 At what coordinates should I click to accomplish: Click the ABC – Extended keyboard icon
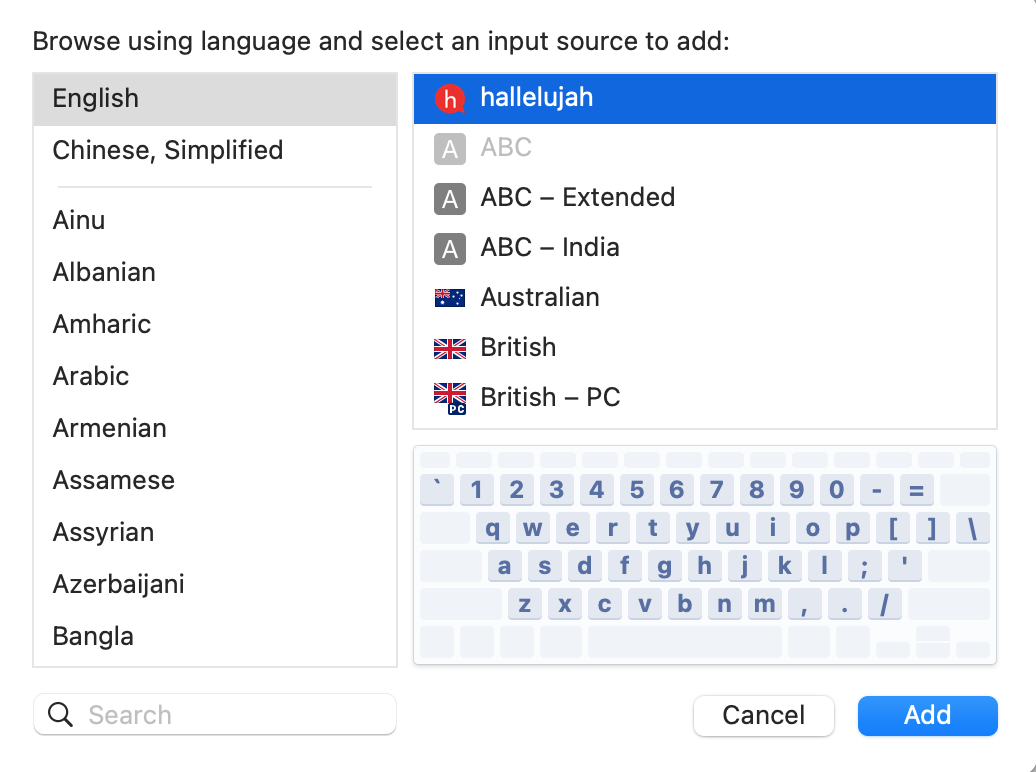point(450,198)
